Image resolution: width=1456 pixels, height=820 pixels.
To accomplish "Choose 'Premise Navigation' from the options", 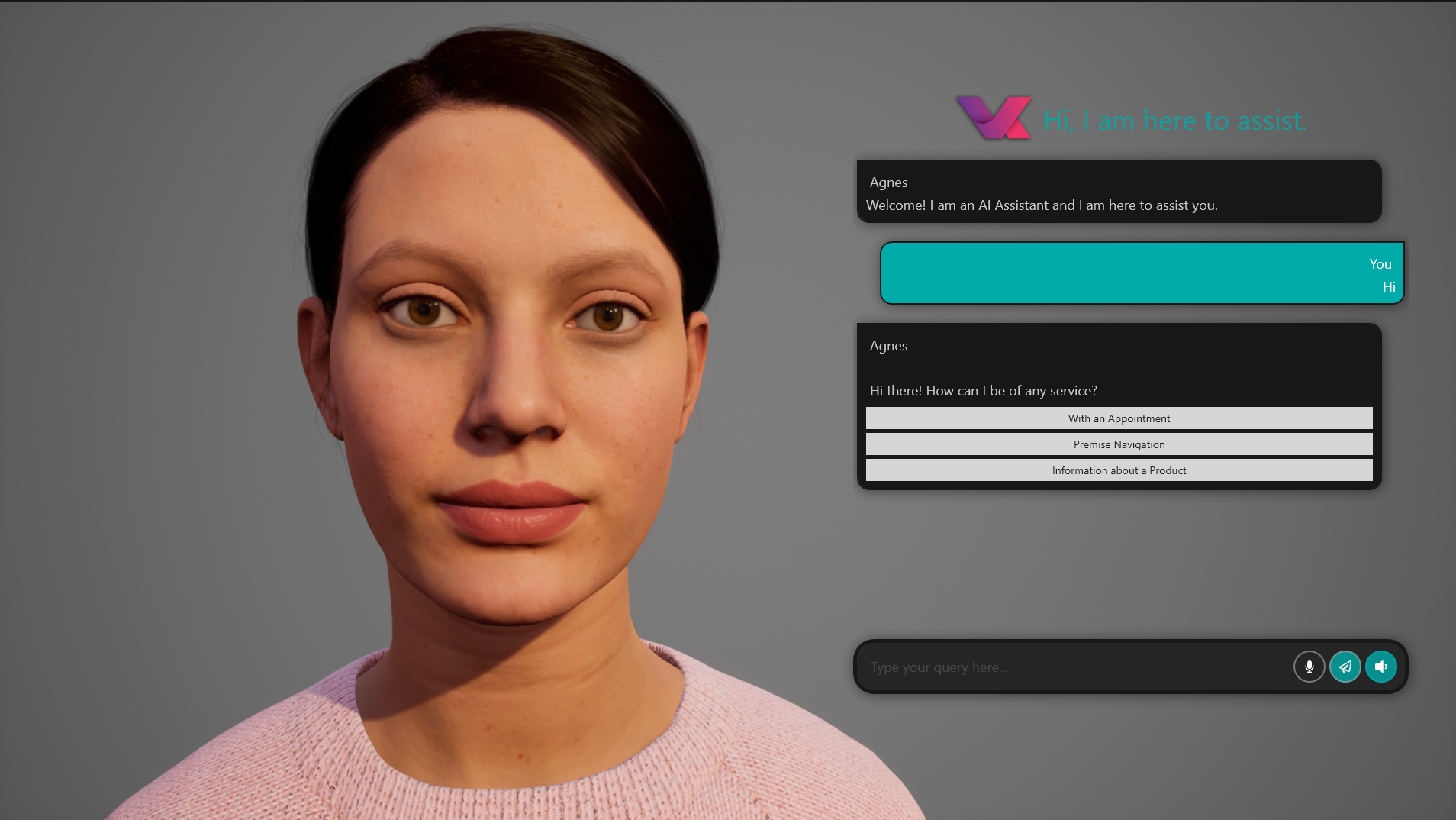I will coord(1119,444).
